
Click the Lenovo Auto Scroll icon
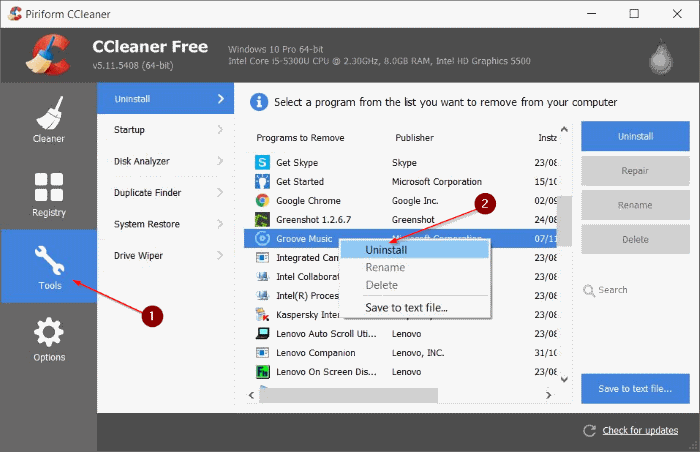coord(262,333)
